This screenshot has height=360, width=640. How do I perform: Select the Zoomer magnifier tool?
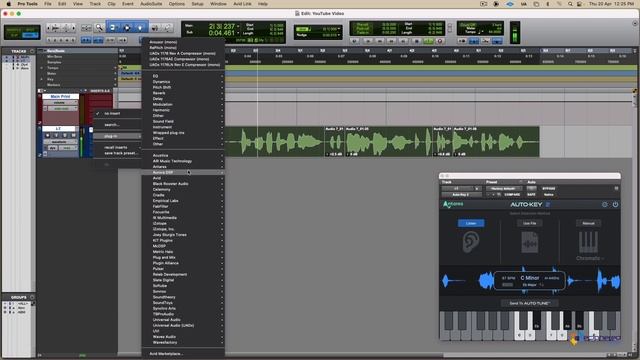(99, 28)
